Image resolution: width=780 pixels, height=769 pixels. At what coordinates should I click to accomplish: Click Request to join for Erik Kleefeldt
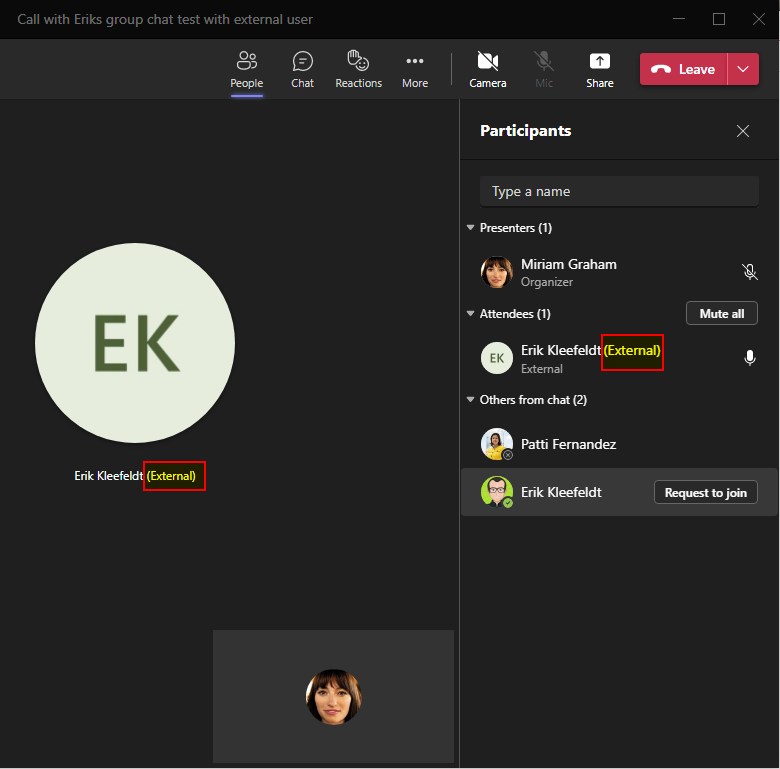[705, 492]
